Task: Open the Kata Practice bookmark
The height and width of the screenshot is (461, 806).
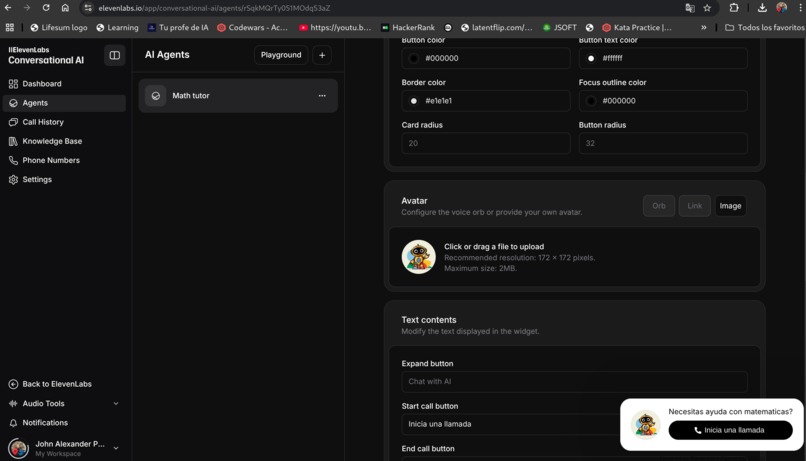Action: pos(637,27)
